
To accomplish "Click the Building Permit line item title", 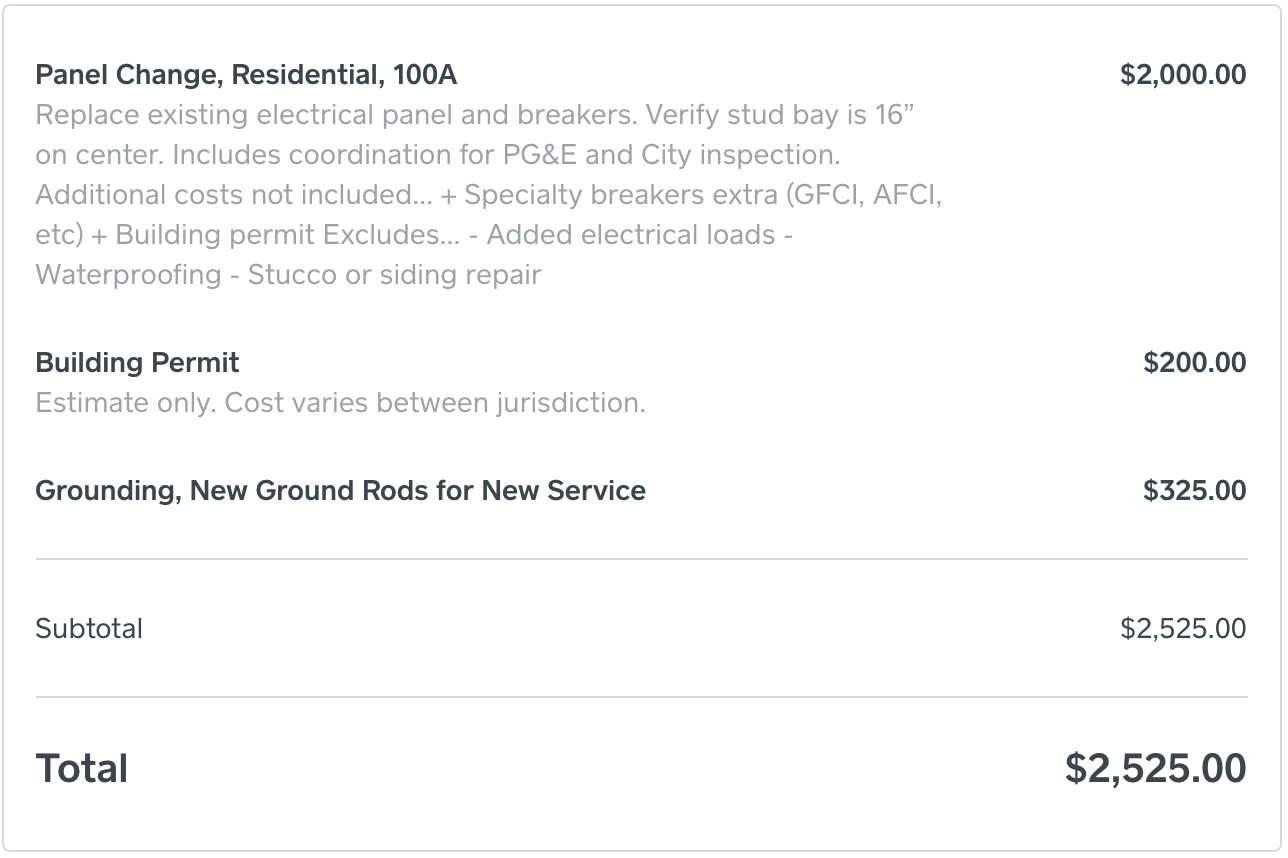I will click(138, 362).
